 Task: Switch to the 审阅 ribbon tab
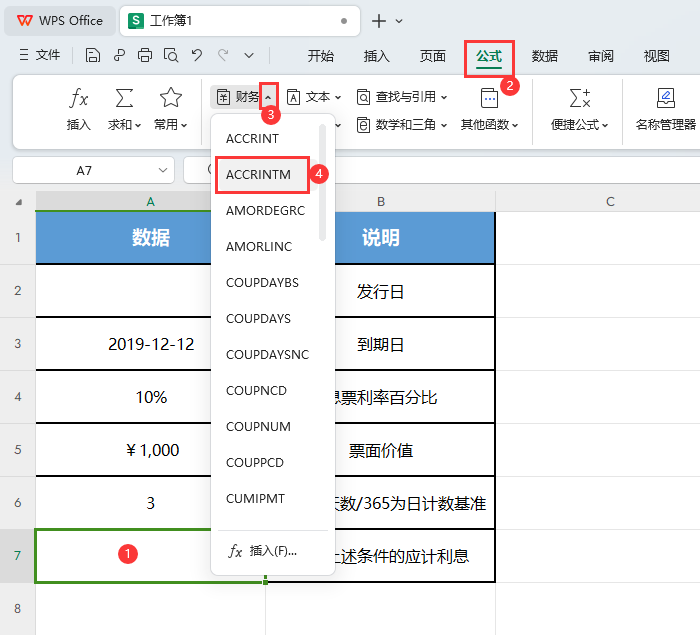pos(600,56)
